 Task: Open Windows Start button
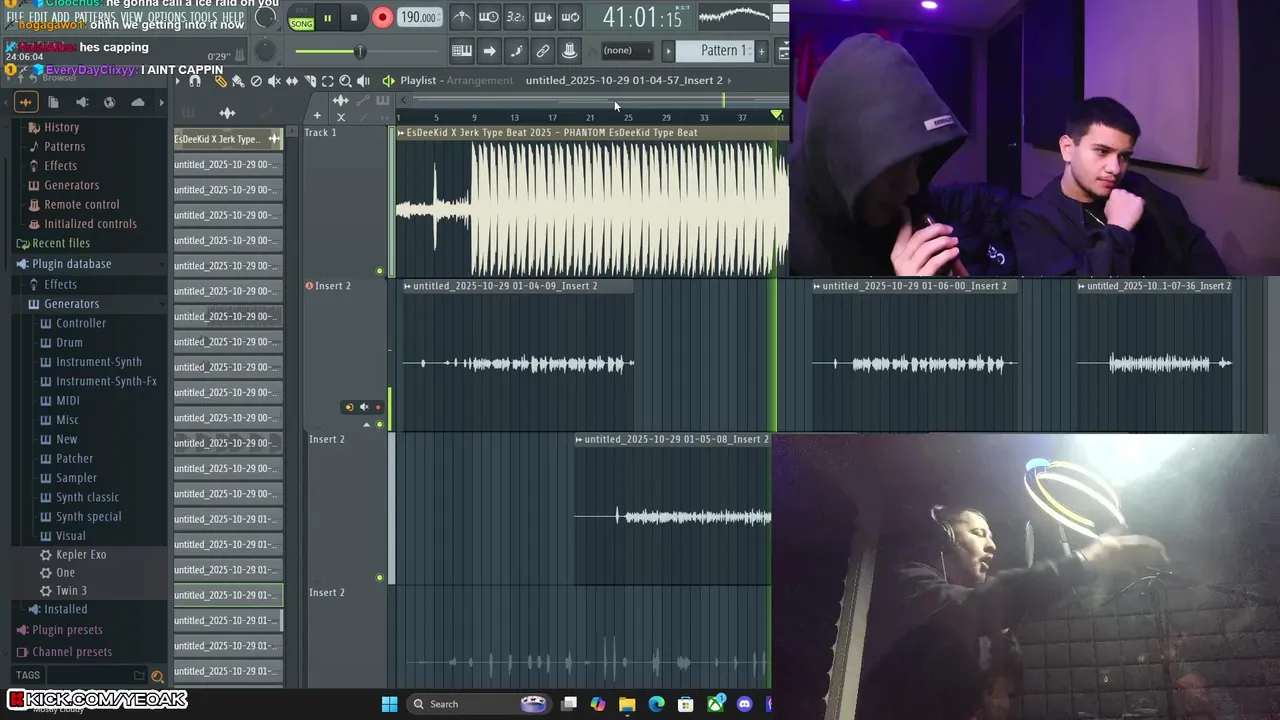[x=389, y=704]
